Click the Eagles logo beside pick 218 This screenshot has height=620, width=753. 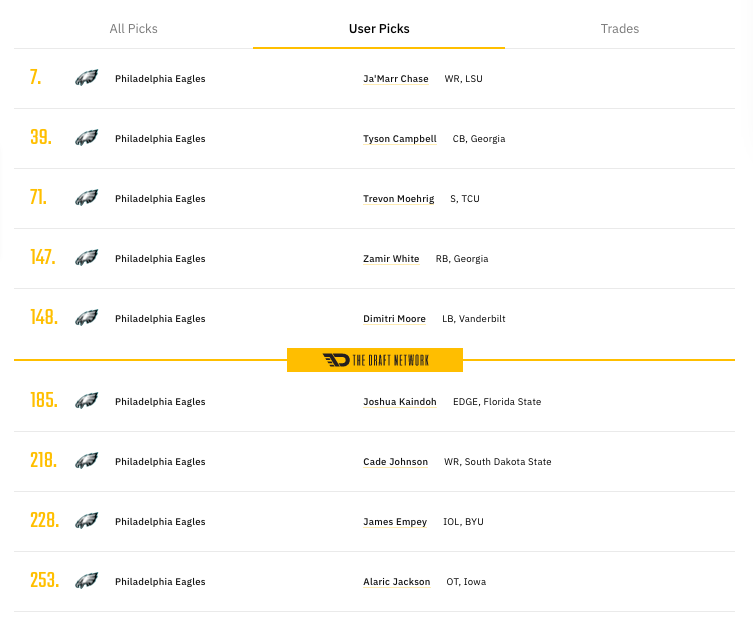coord(86,461)
